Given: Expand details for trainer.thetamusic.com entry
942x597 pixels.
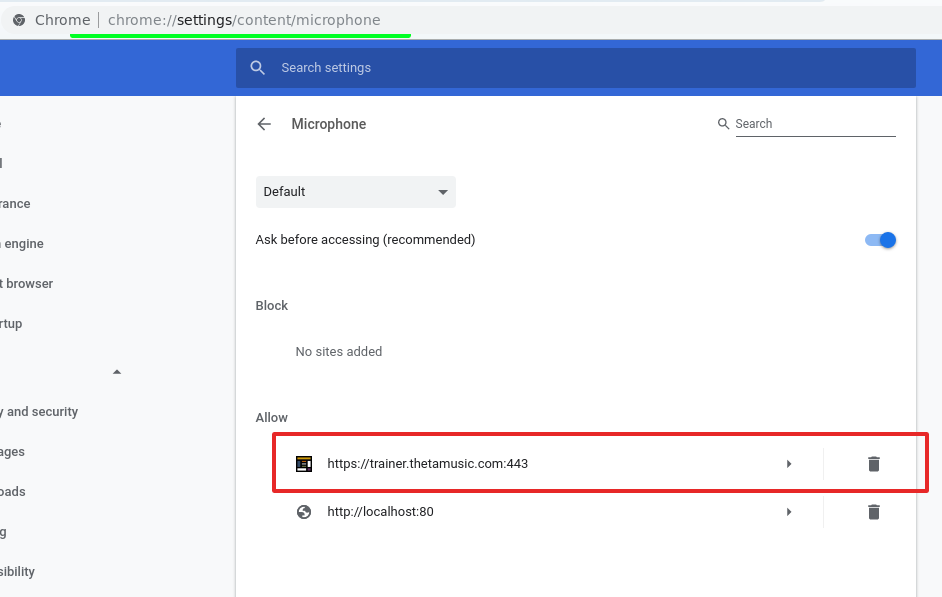Looking at the screenshot, I should (789, 464).
